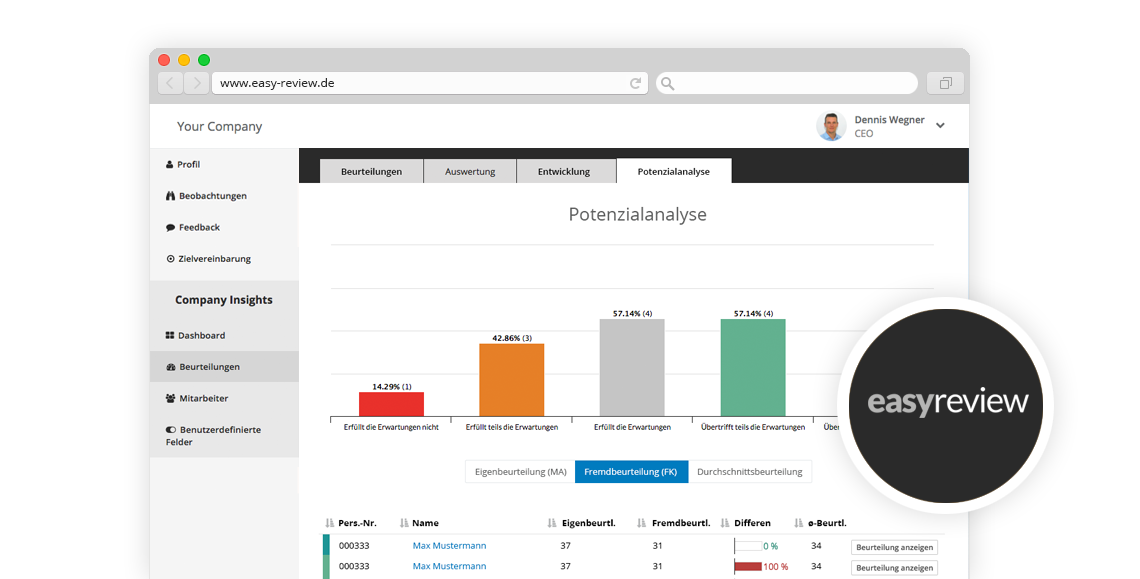This screenshot has width=1140, height=579.
Task: Click Beurteilung anzeigen for 0 % row
Action: (x=894, y=547)
